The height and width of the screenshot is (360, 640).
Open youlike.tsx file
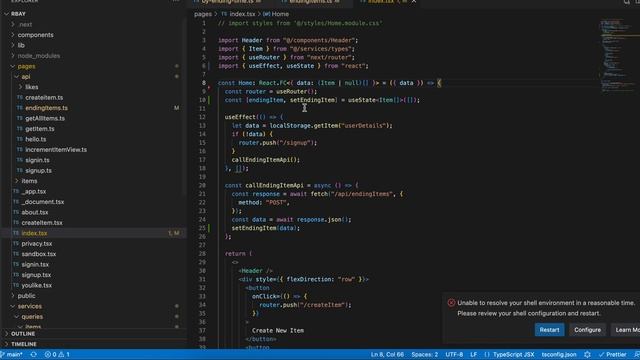[37, 285]
